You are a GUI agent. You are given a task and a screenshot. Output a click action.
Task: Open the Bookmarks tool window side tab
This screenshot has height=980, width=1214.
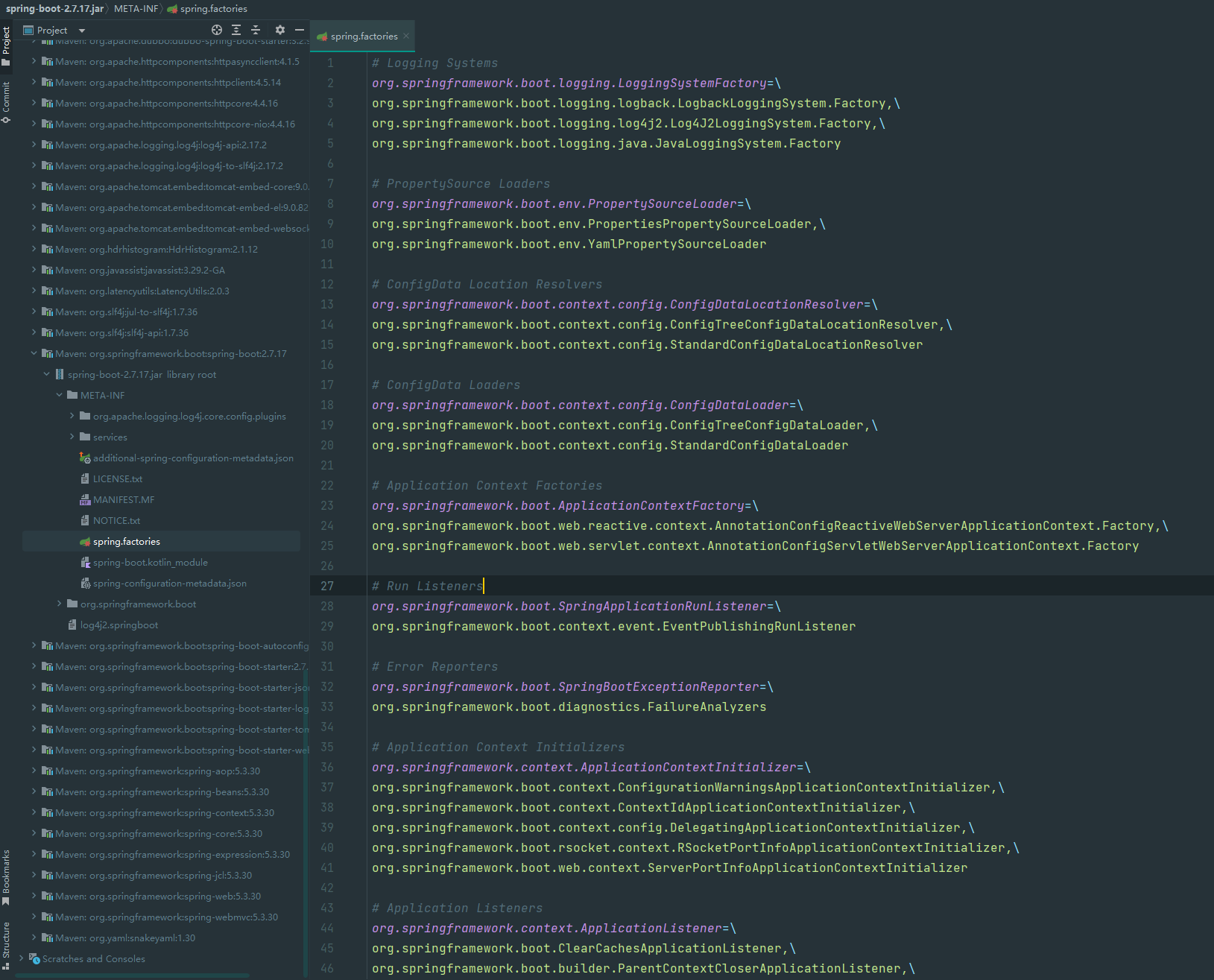[6, 877]
